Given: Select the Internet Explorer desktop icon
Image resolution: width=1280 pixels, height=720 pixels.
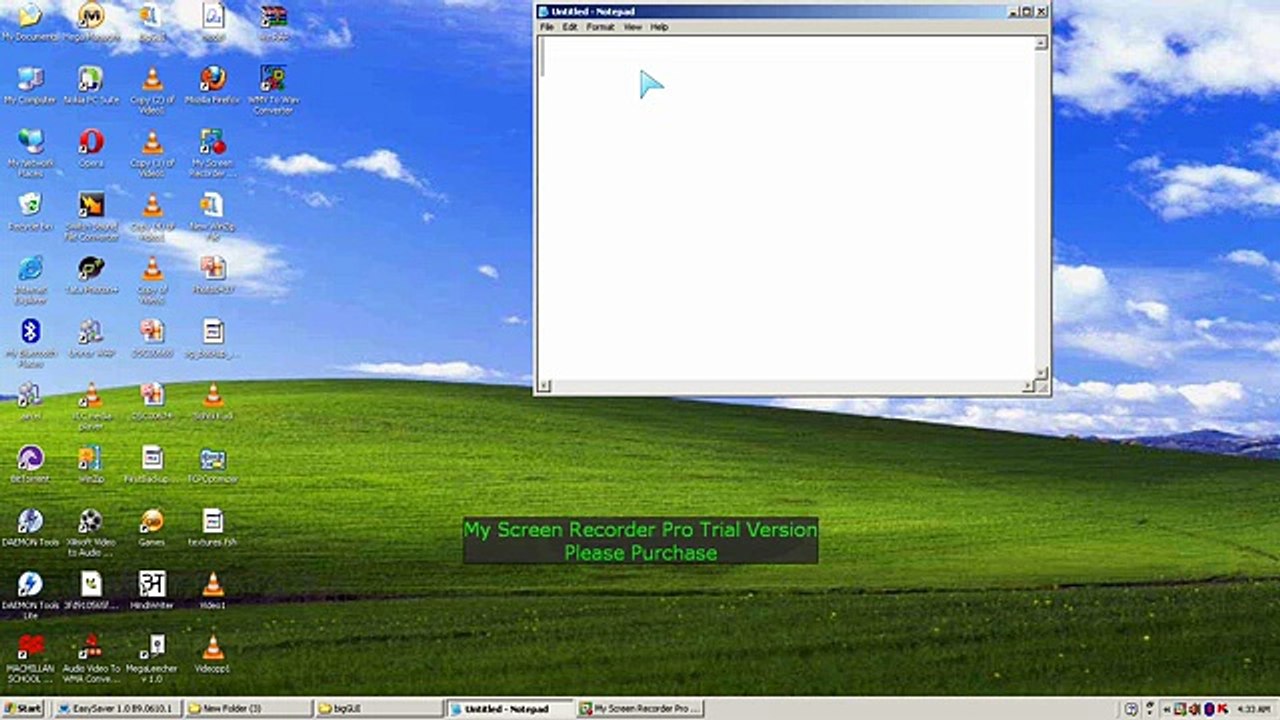Looking at the screenshot, I should 30,279.
